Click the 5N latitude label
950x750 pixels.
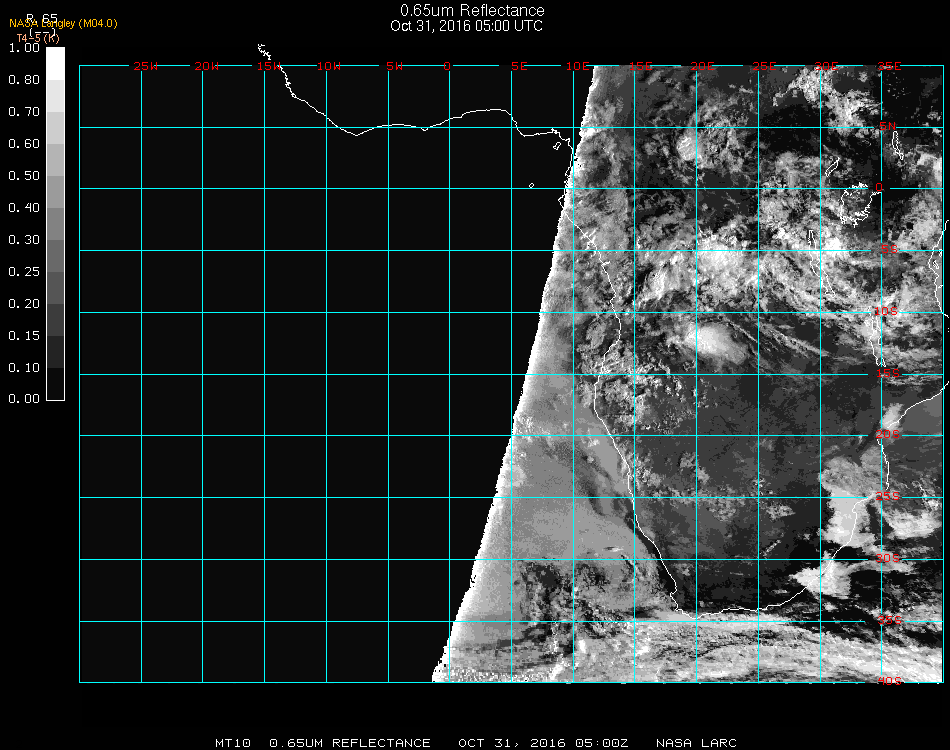coord(886,126)
